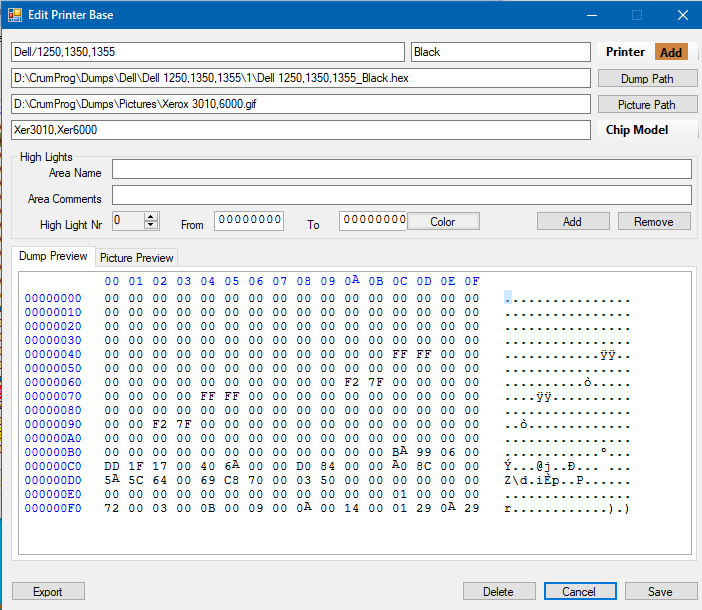The height and width of the screenshot is (610, 702).
Task: Click the Dump Path button
Action: click(647, 78)
